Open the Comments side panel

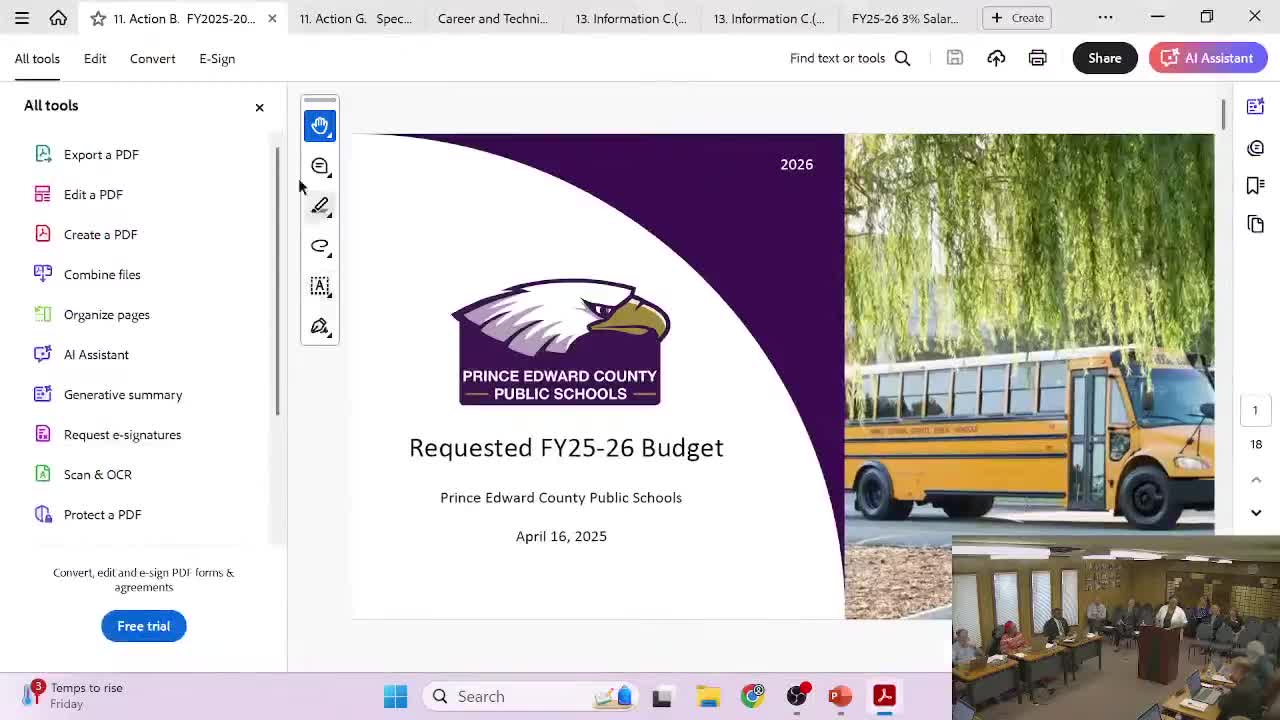1255,148
